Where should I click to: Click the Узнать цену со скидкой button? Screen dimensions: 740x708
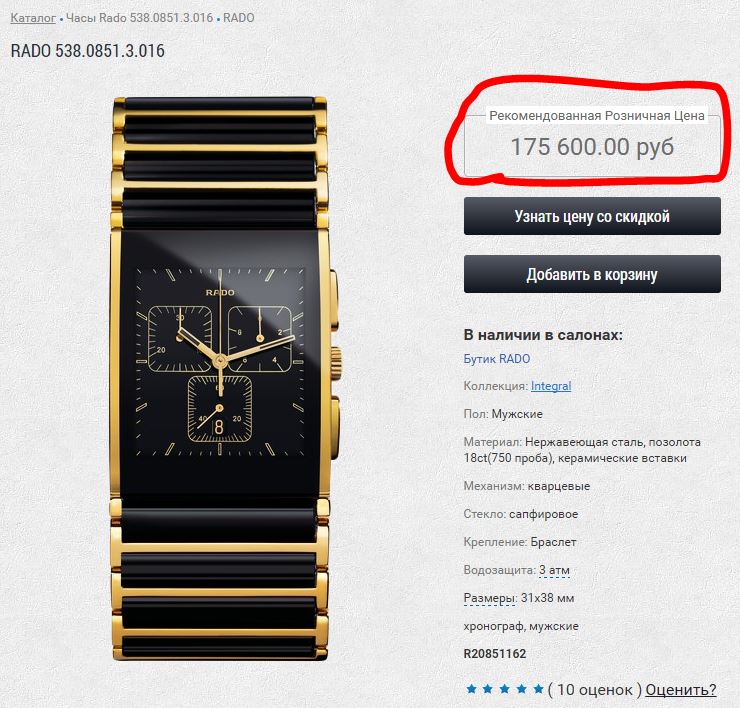(x=592, y=216)
